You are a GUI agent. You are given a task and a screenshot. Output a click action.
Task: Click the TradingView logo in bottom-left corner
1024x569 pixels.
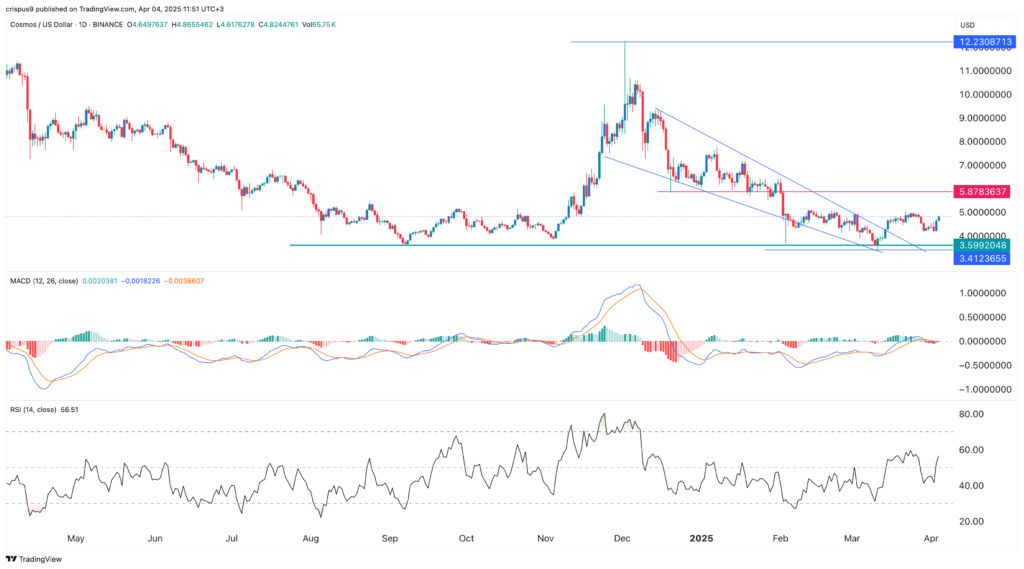[x=33, y=559]
